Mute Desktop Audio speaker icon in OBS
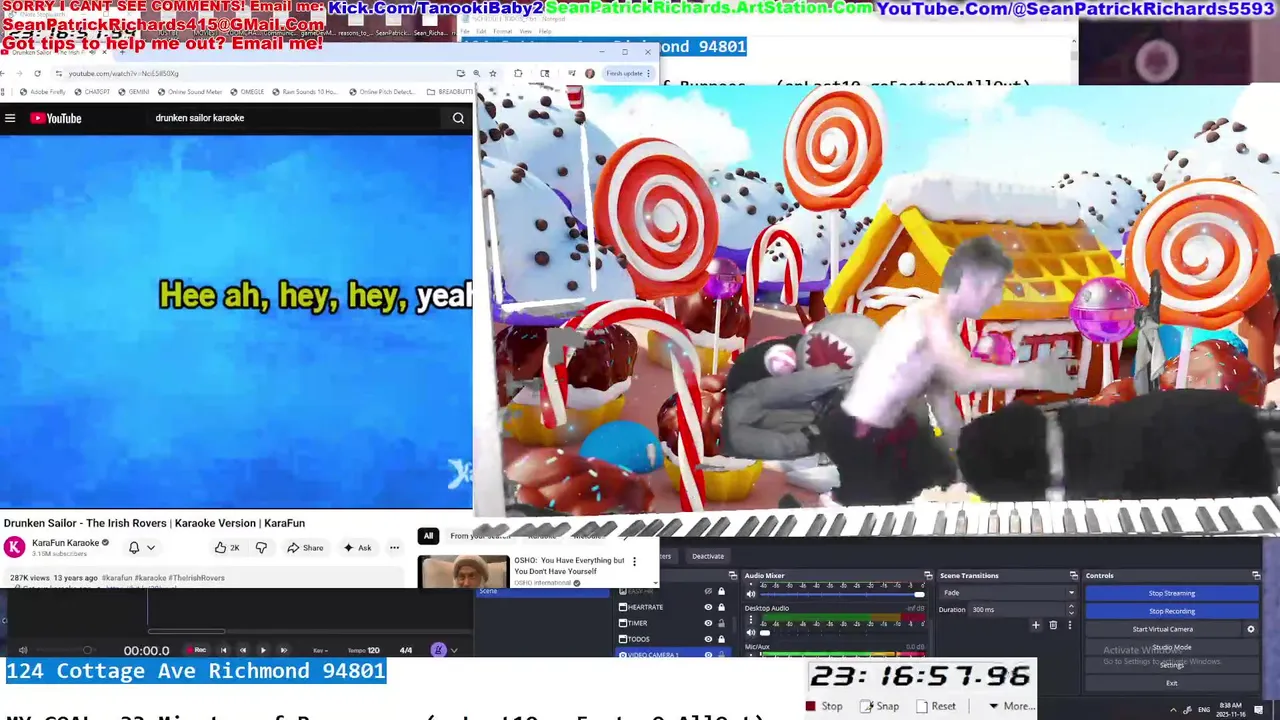The image size is (1280, 720). (751, 632)
